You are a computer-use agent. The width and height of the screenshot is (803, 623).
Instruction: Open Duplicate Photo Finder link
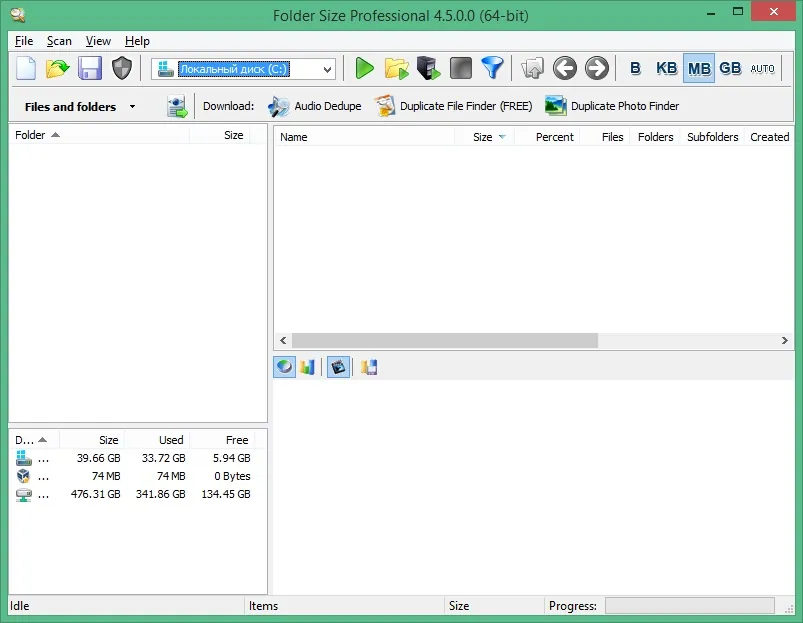(625, 106)
